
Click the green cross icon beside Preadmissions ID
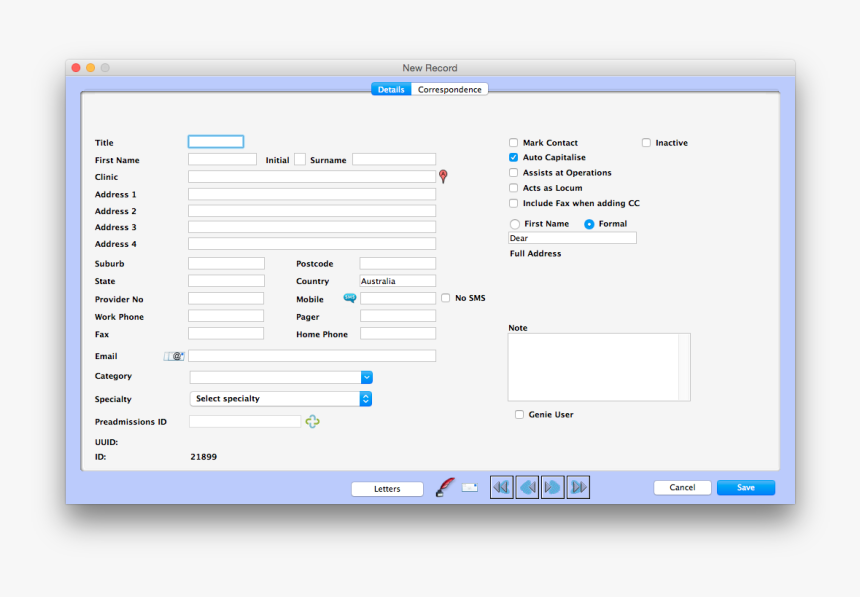312,422
